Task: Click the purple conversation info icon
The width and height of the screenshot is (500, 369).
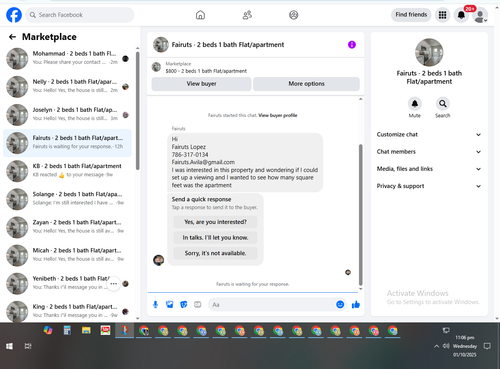Action: [352, 45]
